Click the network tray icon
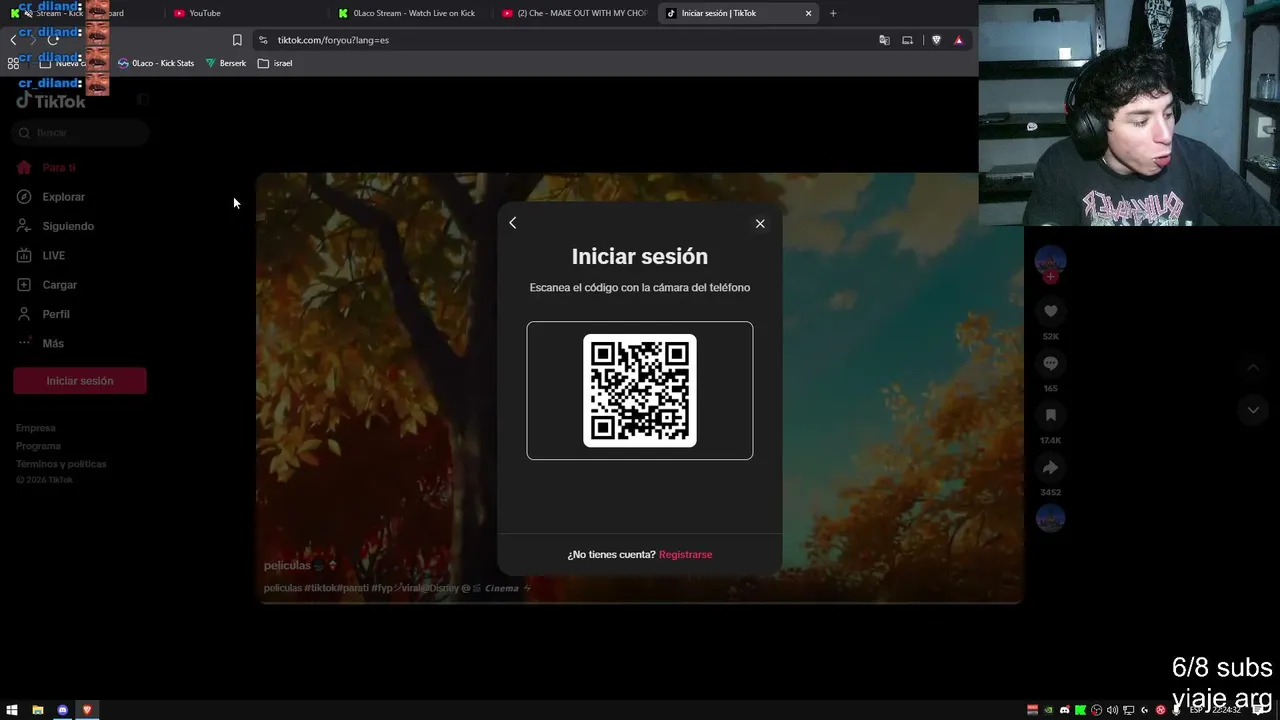 [x=1128, y=710]
